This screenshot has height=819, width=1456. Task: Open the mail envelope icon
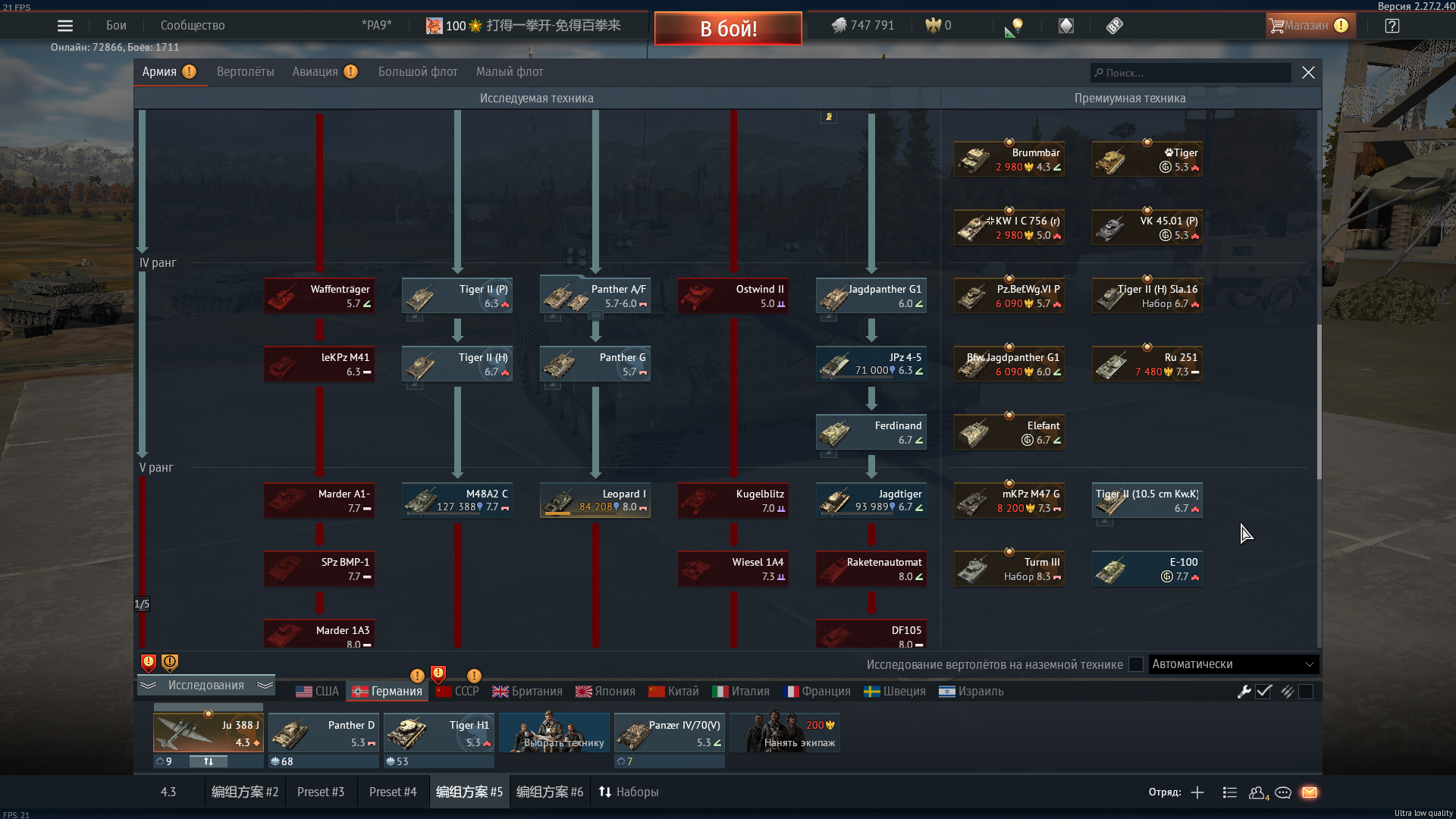click(1310, 792)
